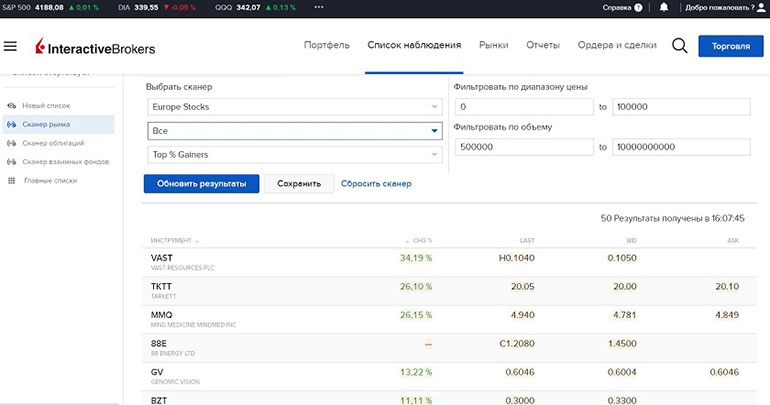770x405 pixels.
Task: Open Сканер взаимных фондов link
Action: pyautogui.click(x=65, y=162)
